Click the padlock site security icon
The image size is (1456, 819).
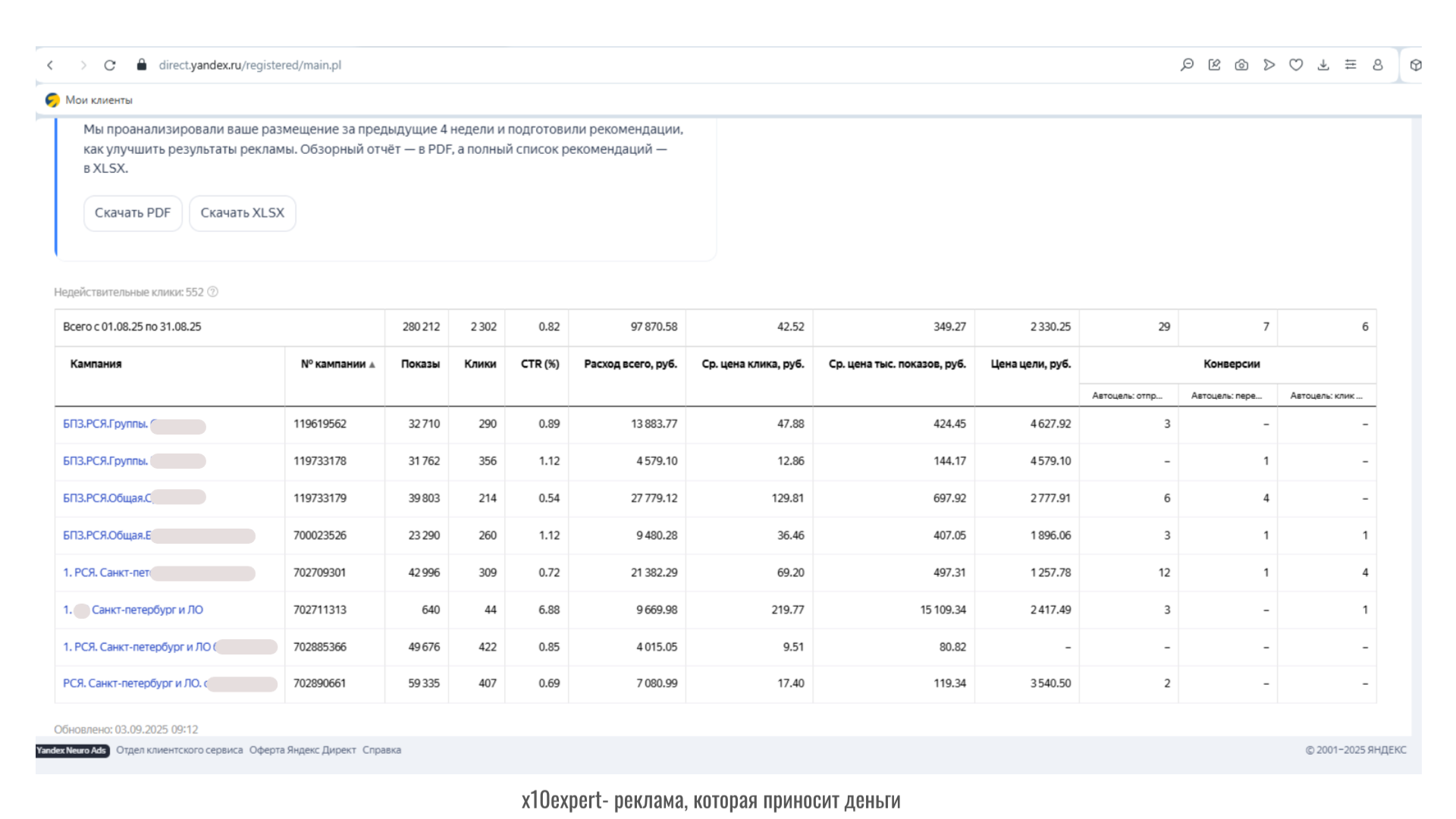pyautogui.click(x=142, y=64)
